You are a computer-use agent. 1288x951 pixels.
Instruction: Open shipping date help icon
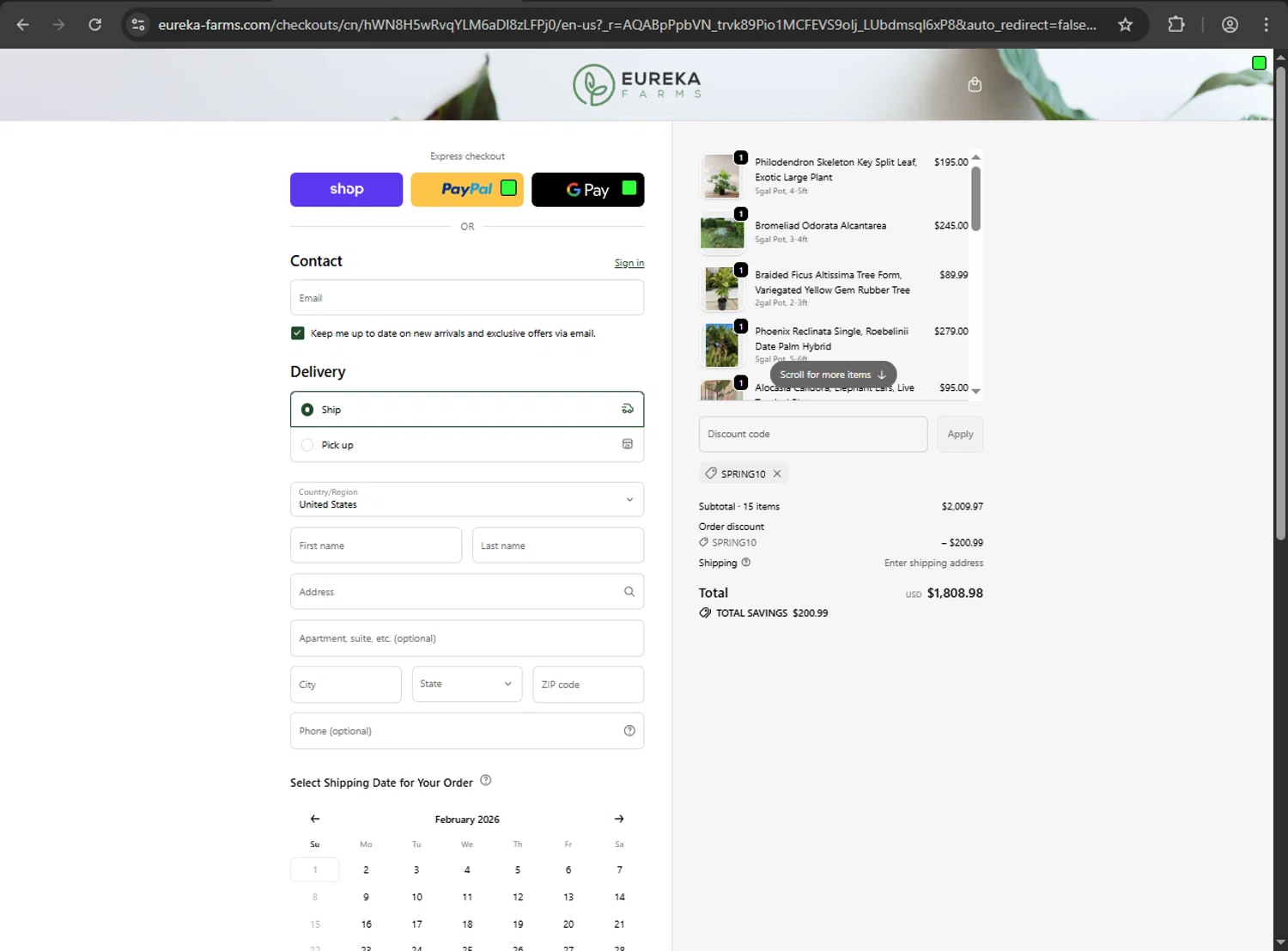click(x=486, y=781)
